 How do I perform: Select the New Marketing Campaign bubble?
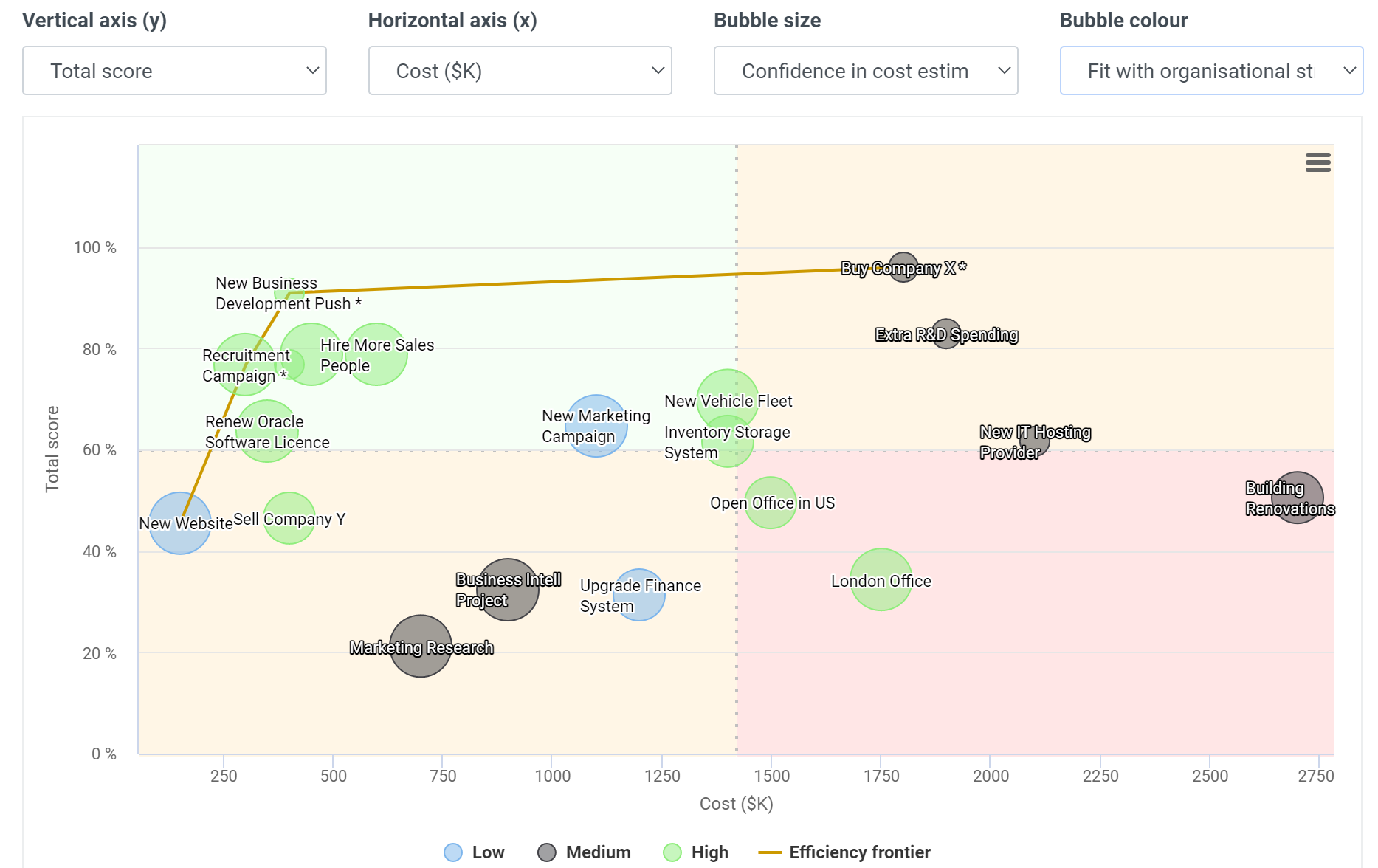pos(596,426)
